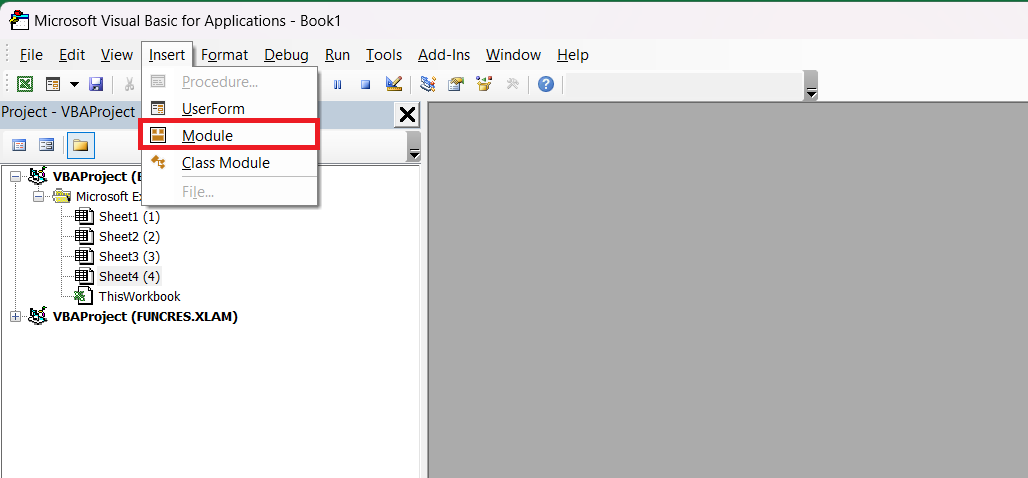This screenshot has height=478, width=1028.
Task: Select ThisWorkbook in project tree
Action: pyautogui.click(x=140, y=296)
